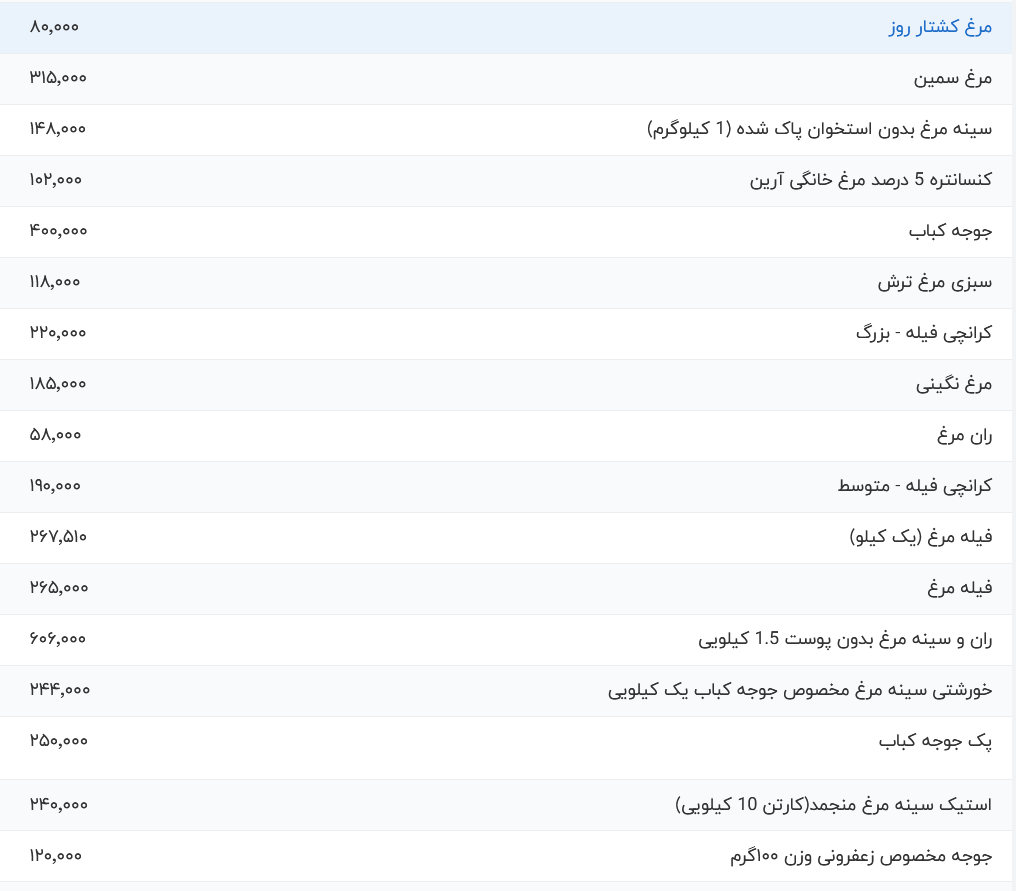Screen dimensions: 1016x891
Task: Select the مرغ نگینی item
Action: pos(953,384)
